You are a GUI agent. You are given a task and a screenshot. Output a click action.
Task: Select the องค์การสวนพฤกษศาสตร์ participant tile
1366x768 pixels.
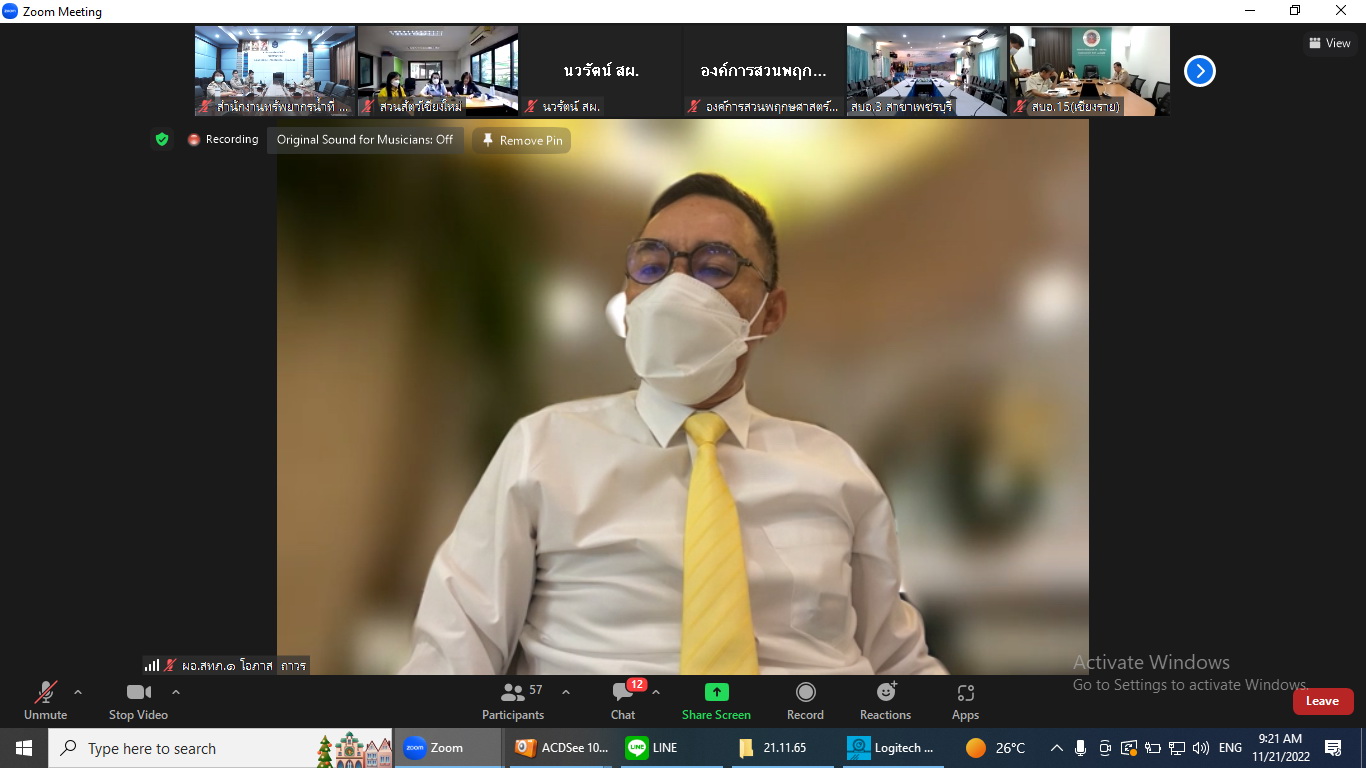click(x=764, y=71)
